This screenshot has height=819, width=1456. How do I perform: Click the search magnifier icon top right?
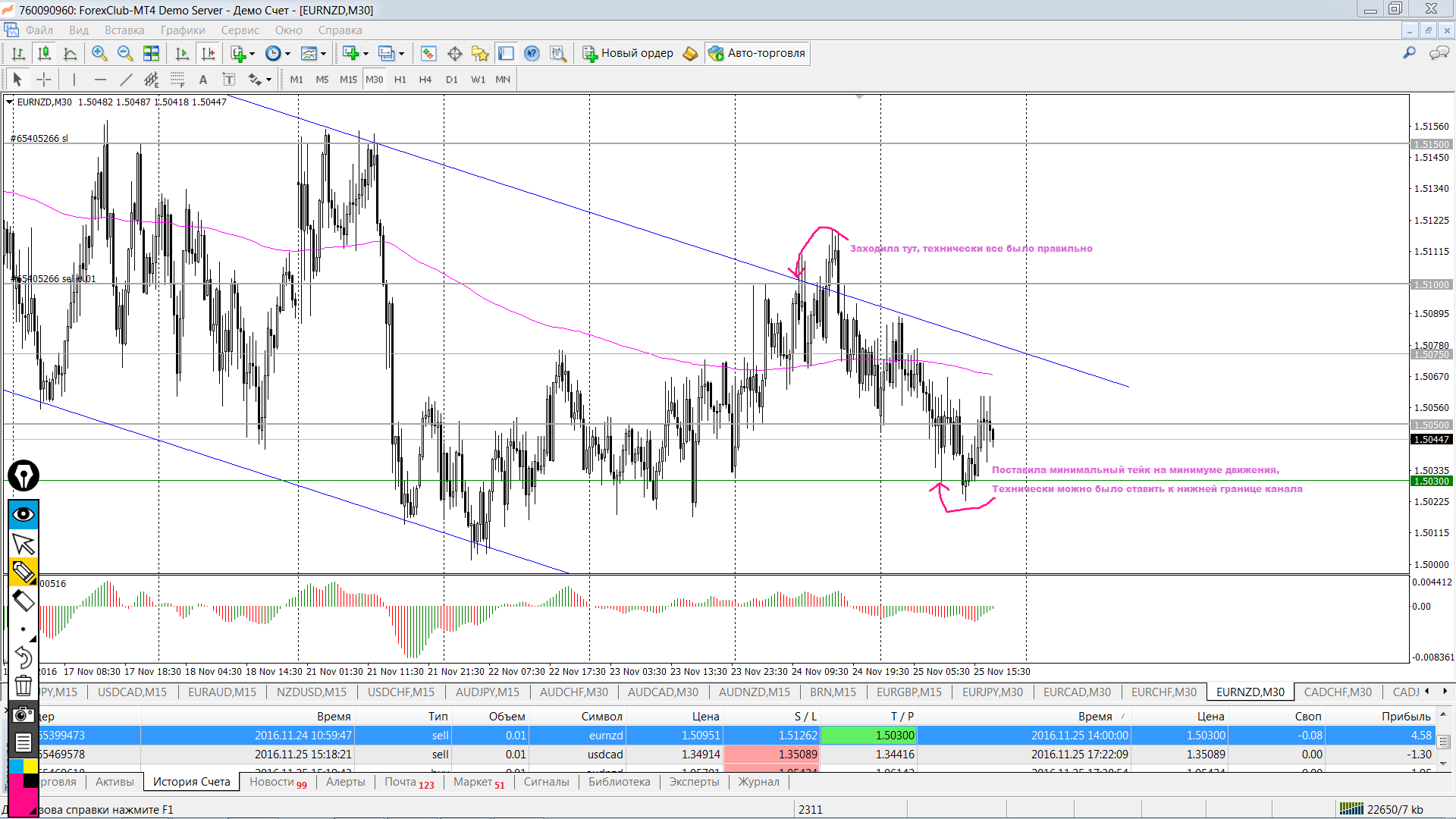click(1409, 52)
